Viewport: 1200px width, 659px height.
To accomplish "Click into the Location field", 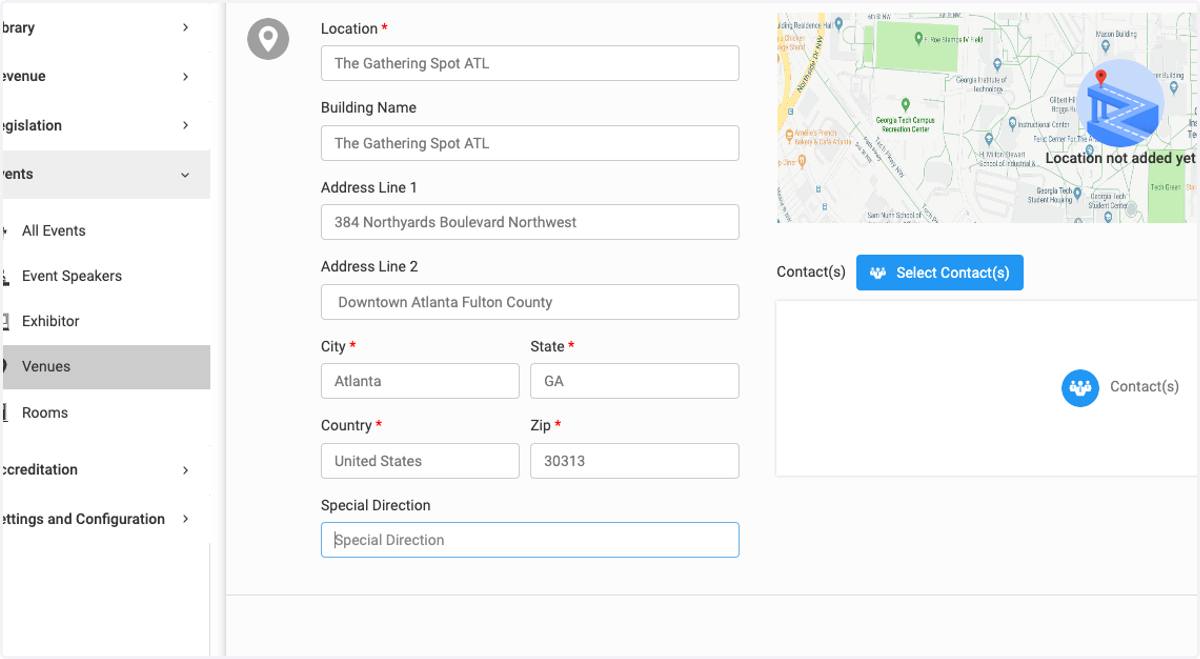I will (530, 63).
